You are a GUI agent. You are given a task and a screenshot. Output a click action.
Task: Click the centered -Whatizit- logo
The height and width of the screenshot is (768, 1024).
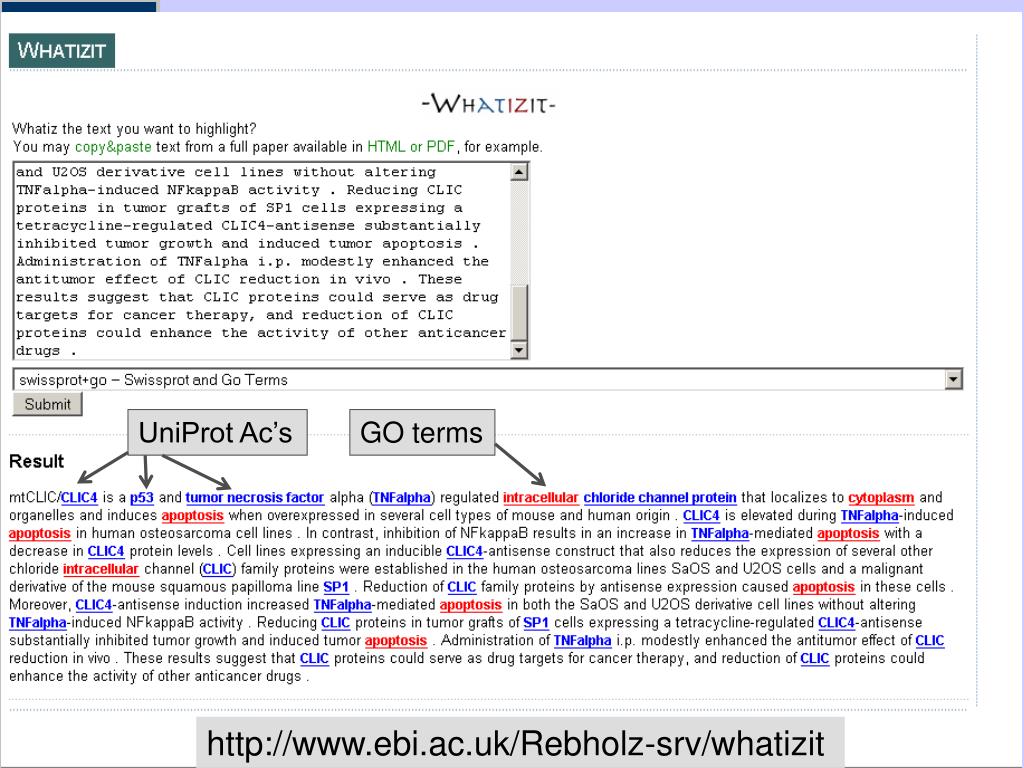(488, 104)
